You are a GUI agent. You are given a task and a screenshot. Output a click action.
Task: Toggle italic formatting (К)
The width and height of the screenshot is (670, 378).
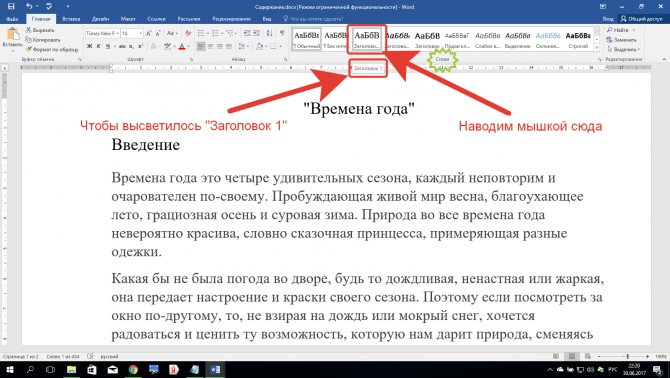click(x=98, y=47)
